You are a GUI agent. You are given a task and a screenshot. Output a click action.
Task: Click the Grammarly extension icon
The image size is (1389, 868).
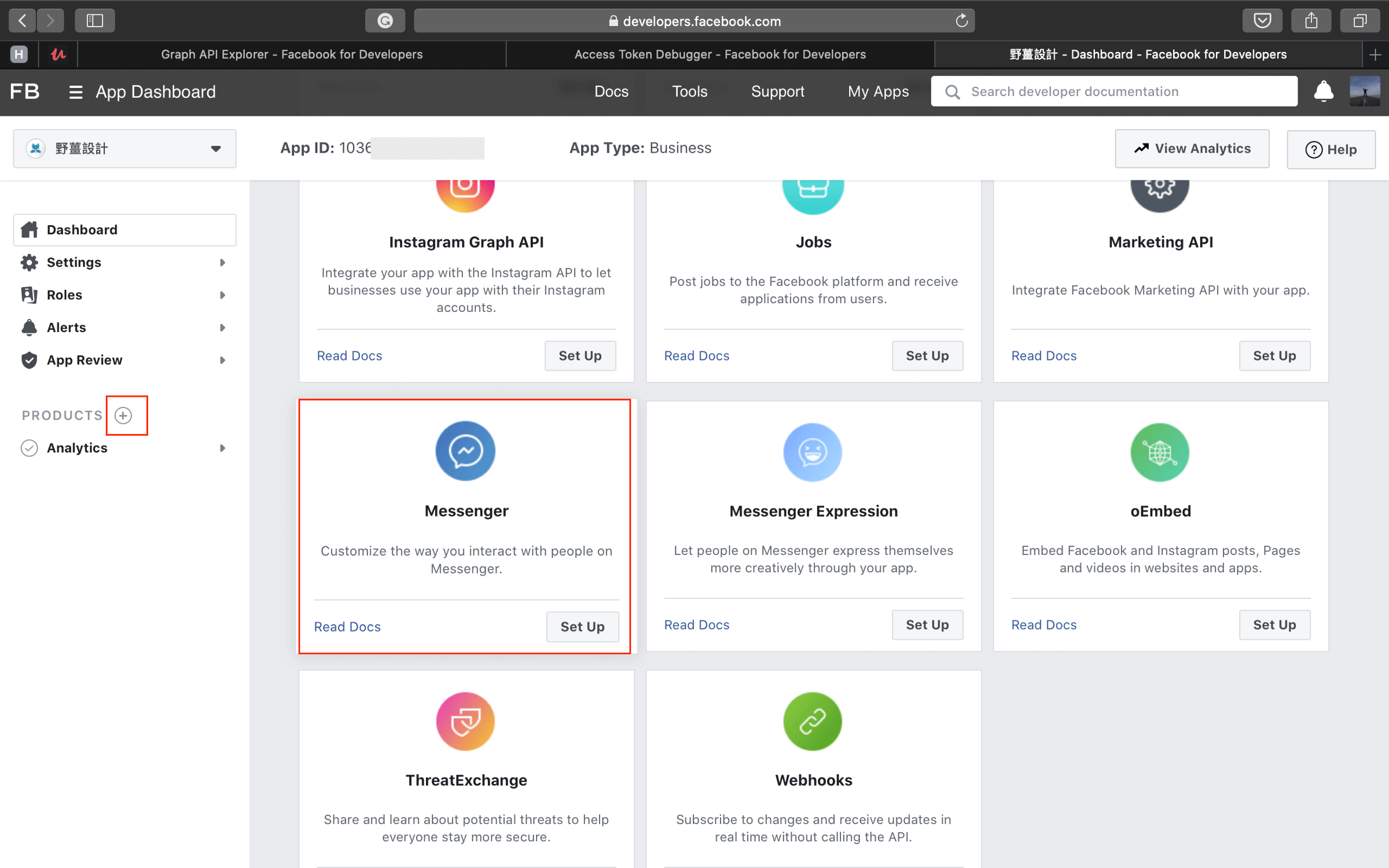pos(385,21)
